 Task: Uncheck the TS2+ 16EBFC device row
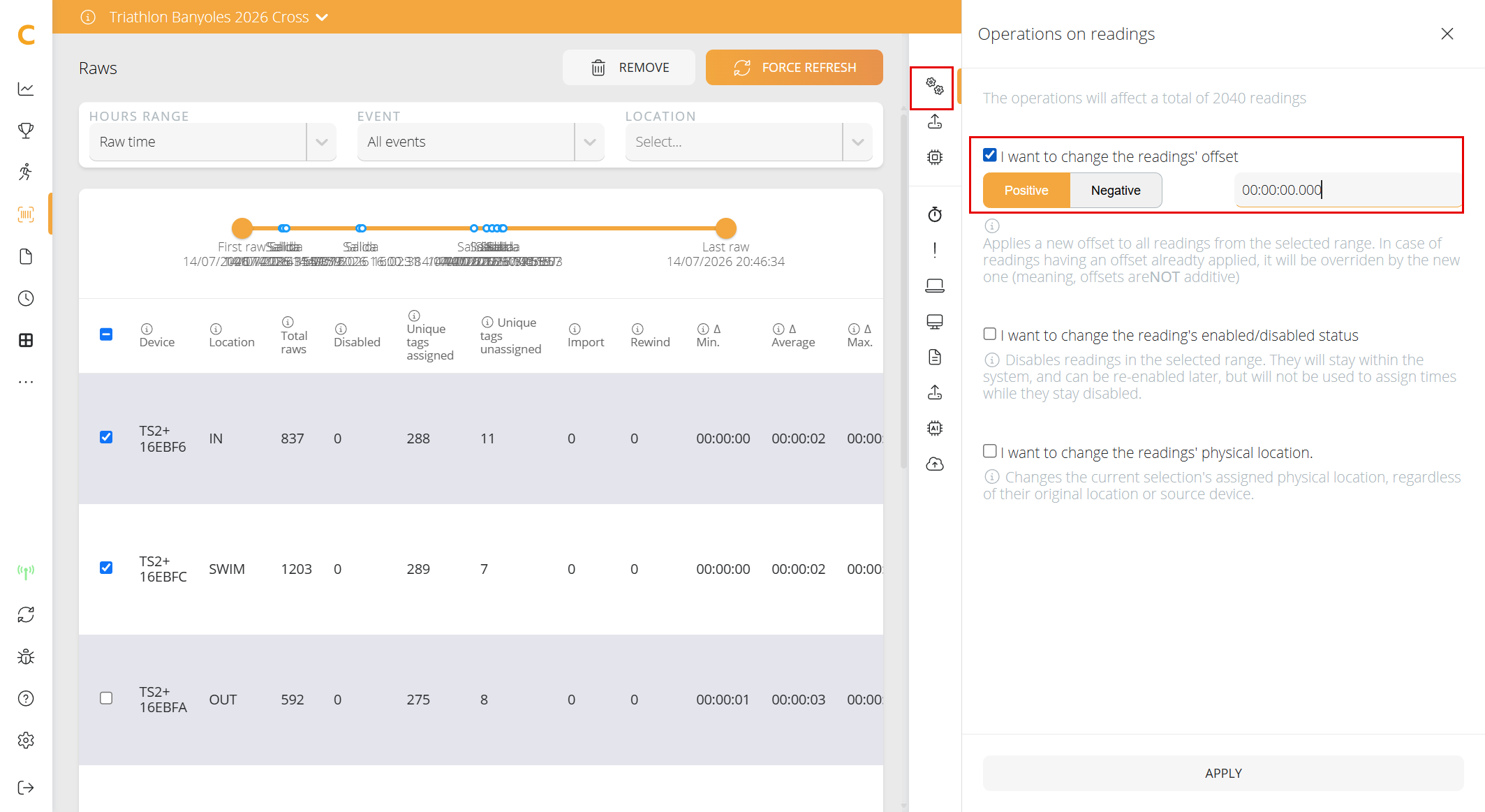(x=106, y=568)
